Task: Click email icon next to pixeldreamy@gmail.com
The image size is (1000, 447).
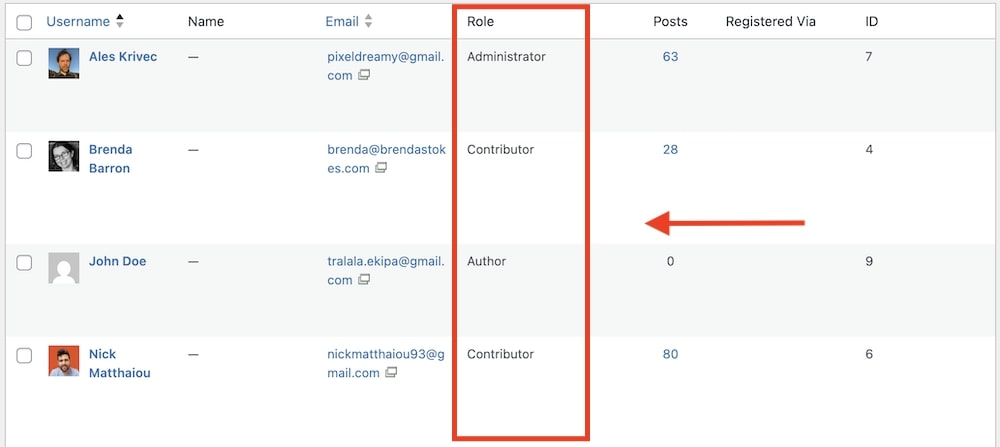Action: (x=364, y=76)
